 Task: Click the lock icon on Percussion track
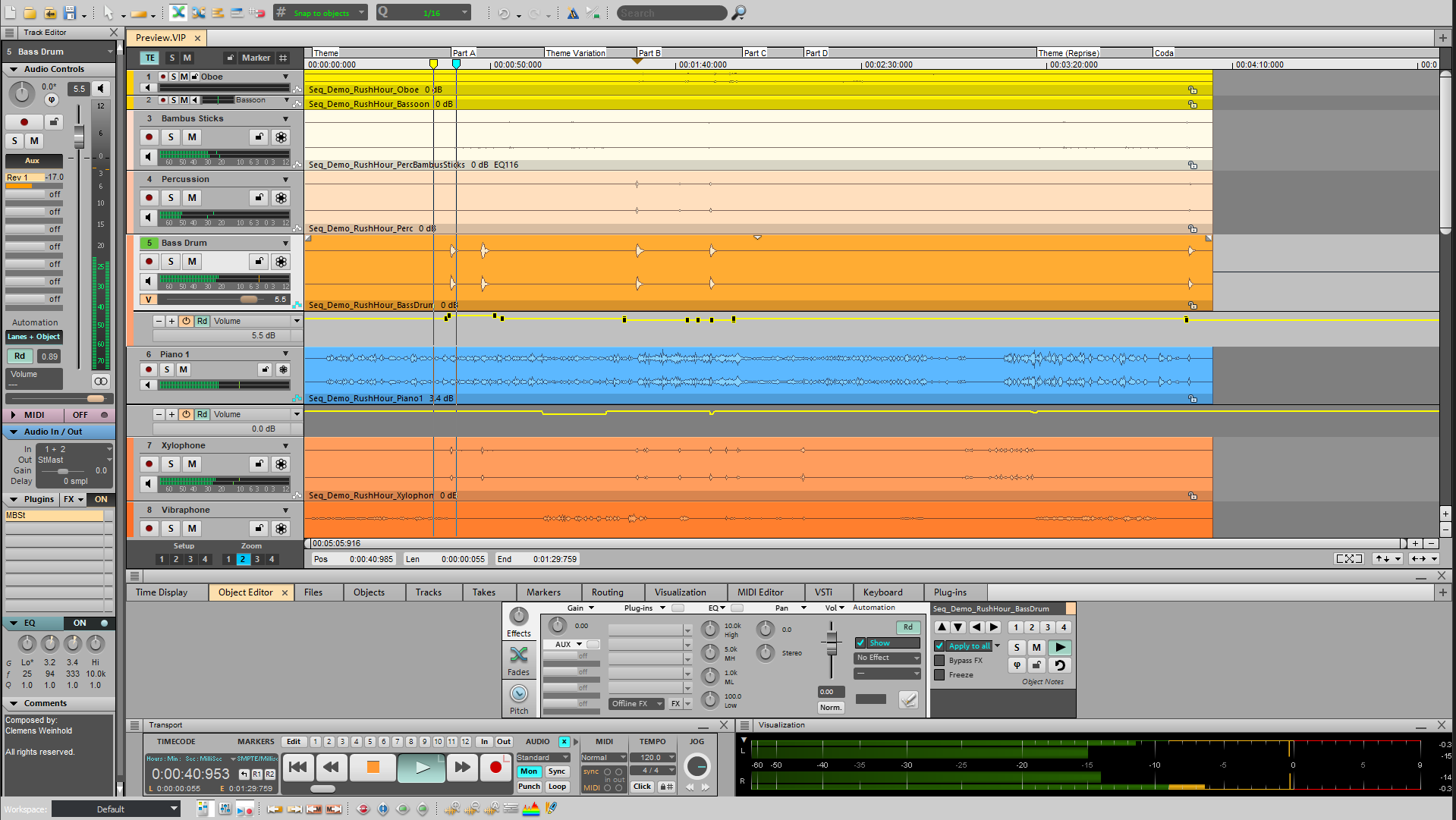click(259, 198)
